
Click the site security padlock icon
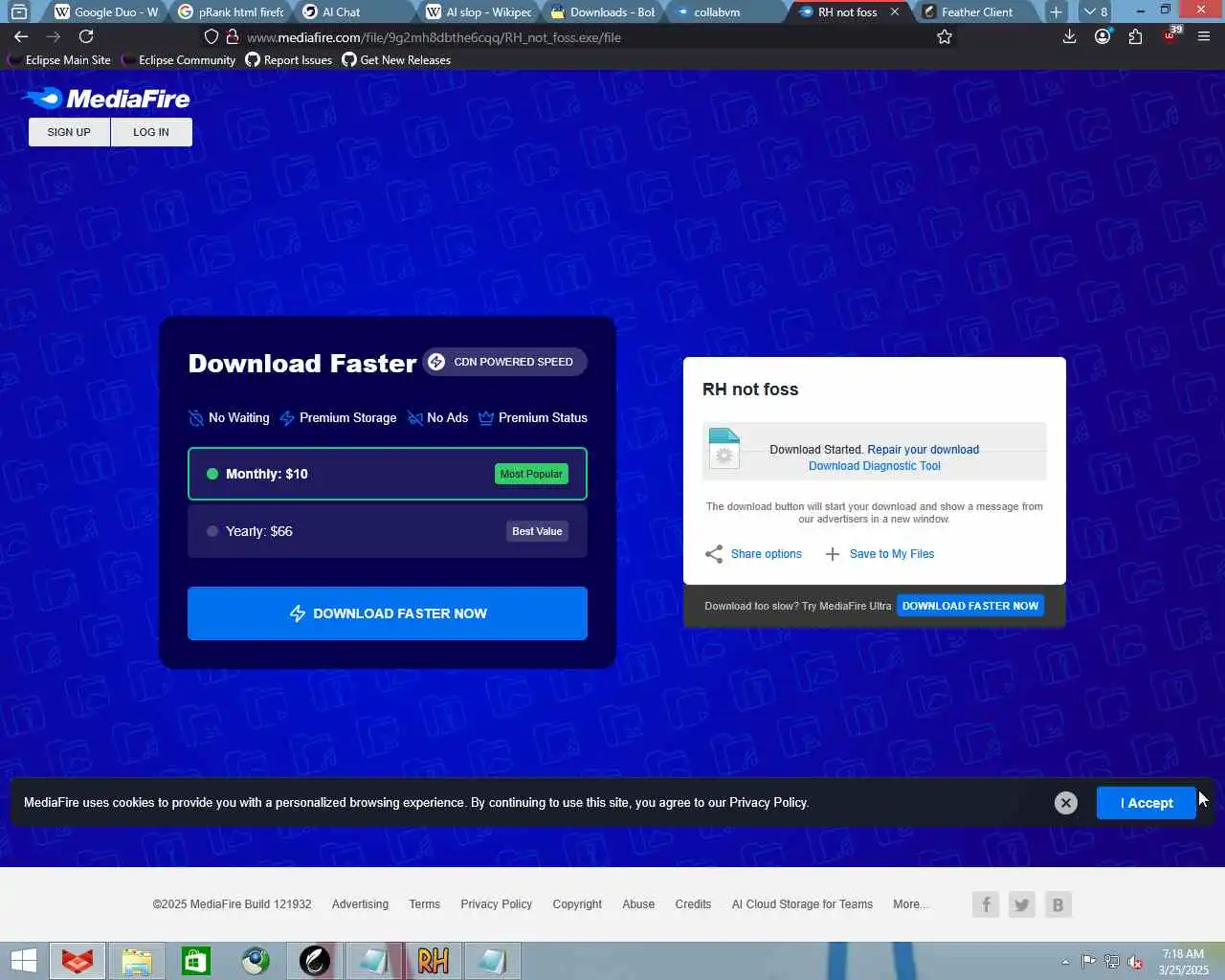click(232, 37)
